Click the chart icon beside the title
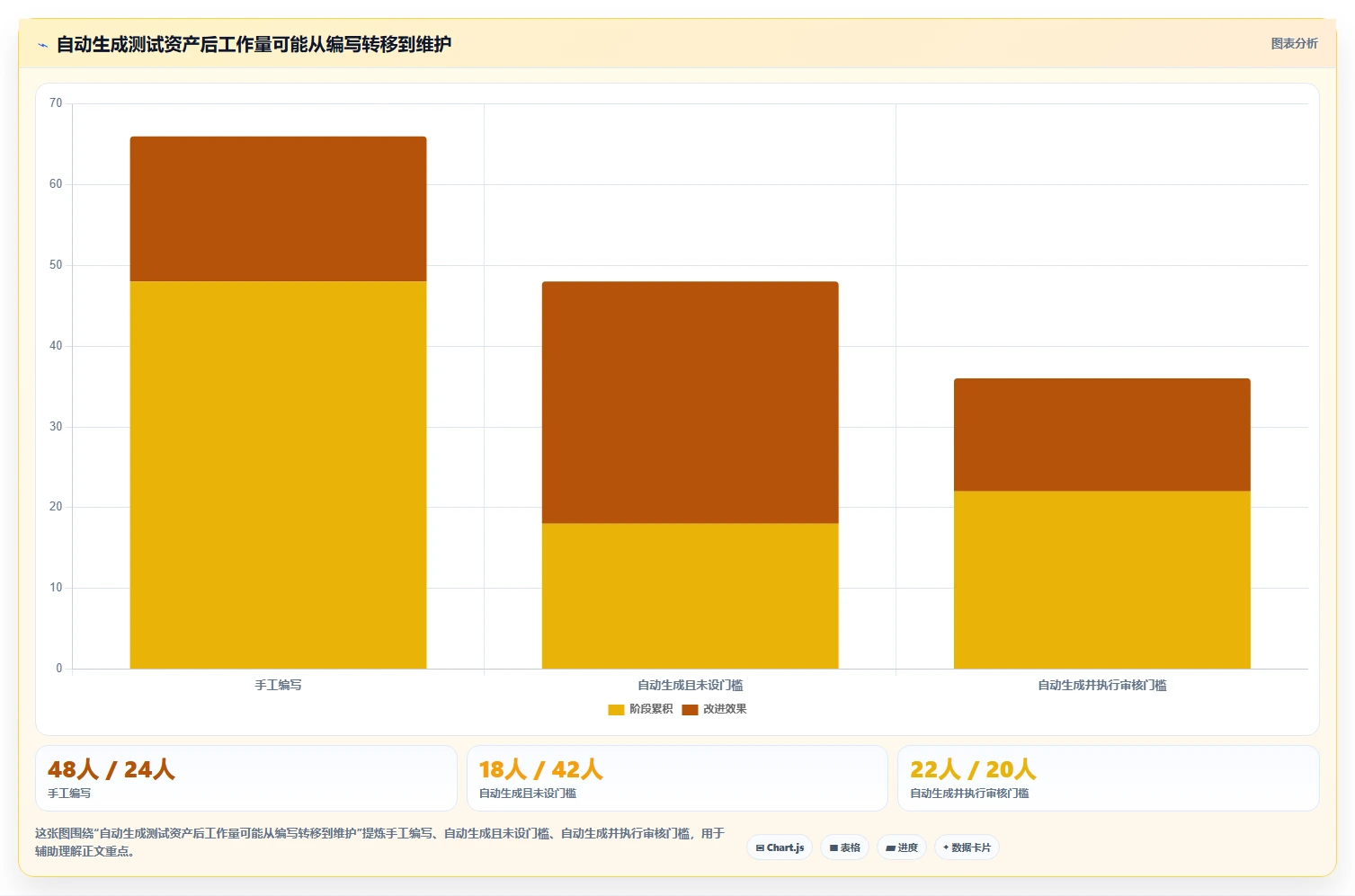The image size is (1355, 896). pos(42,45)
